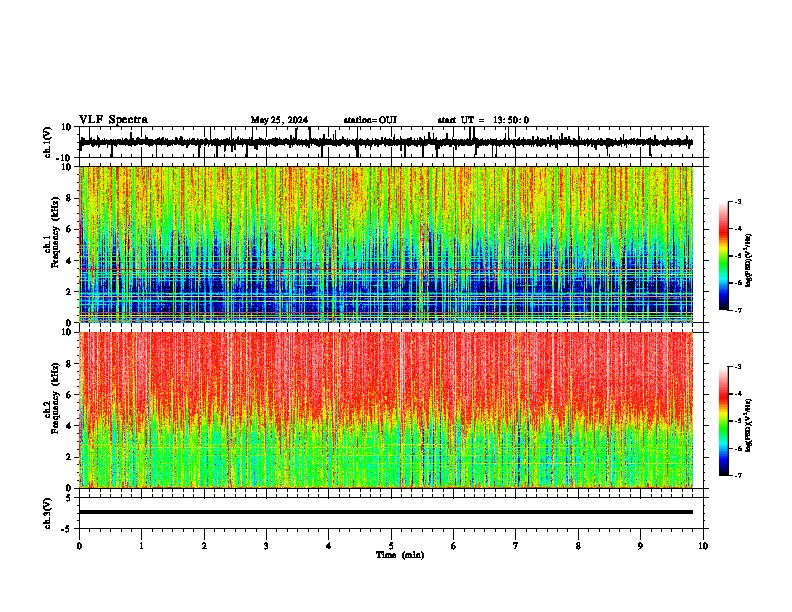Click the ch.3 flat black trace
Screen dimensions: 792x612
tap(386, 512)
